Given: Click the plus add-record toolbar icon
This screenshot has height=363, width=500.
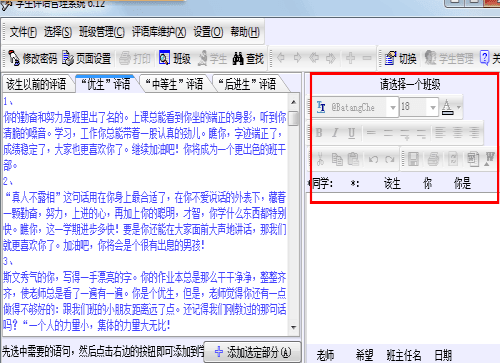Looking at the screenshot, I should [x=350, y=58].
